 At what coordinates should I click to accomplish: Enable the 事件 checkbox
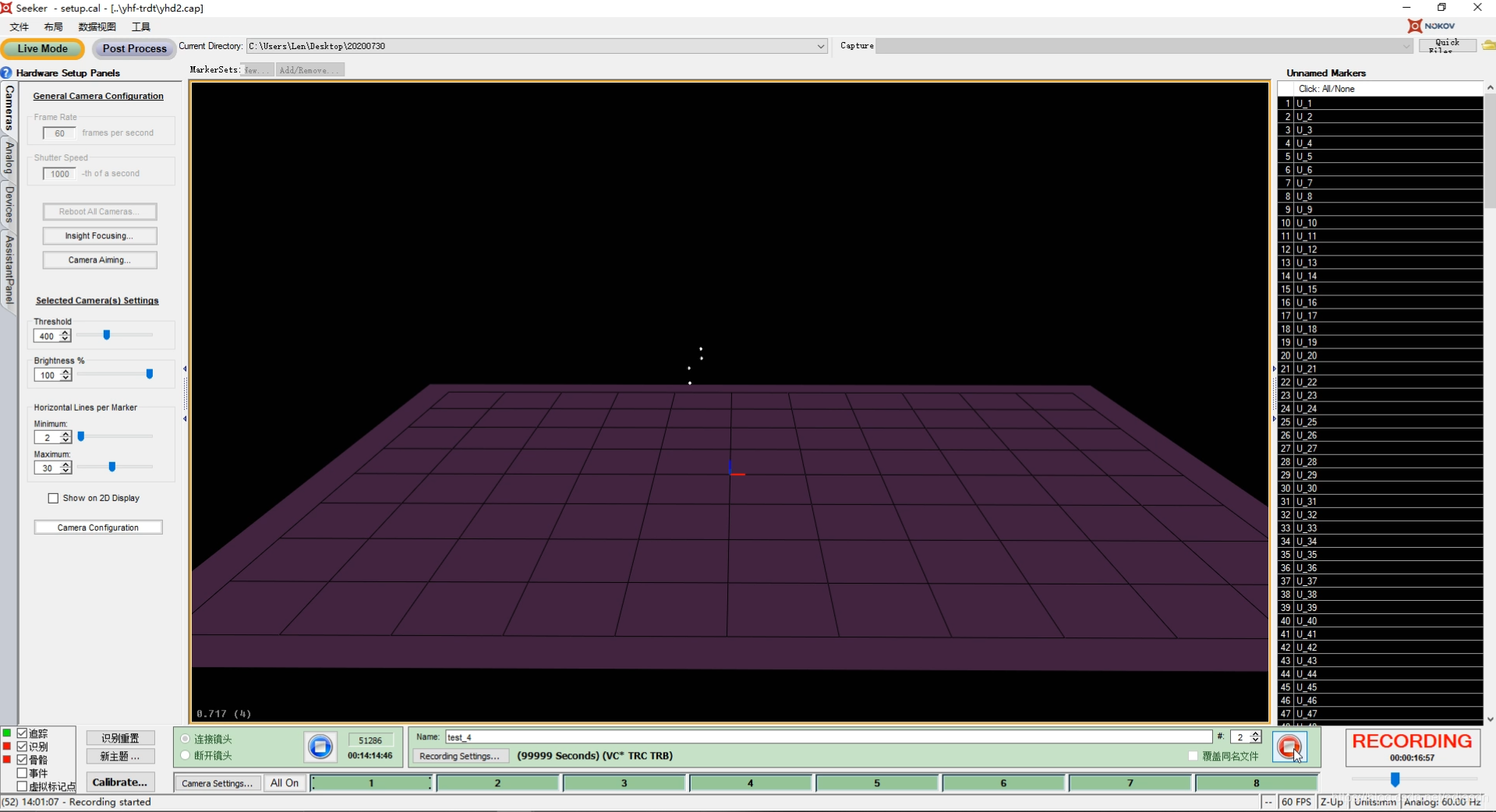pyautogui.click(x=22, y=773)
